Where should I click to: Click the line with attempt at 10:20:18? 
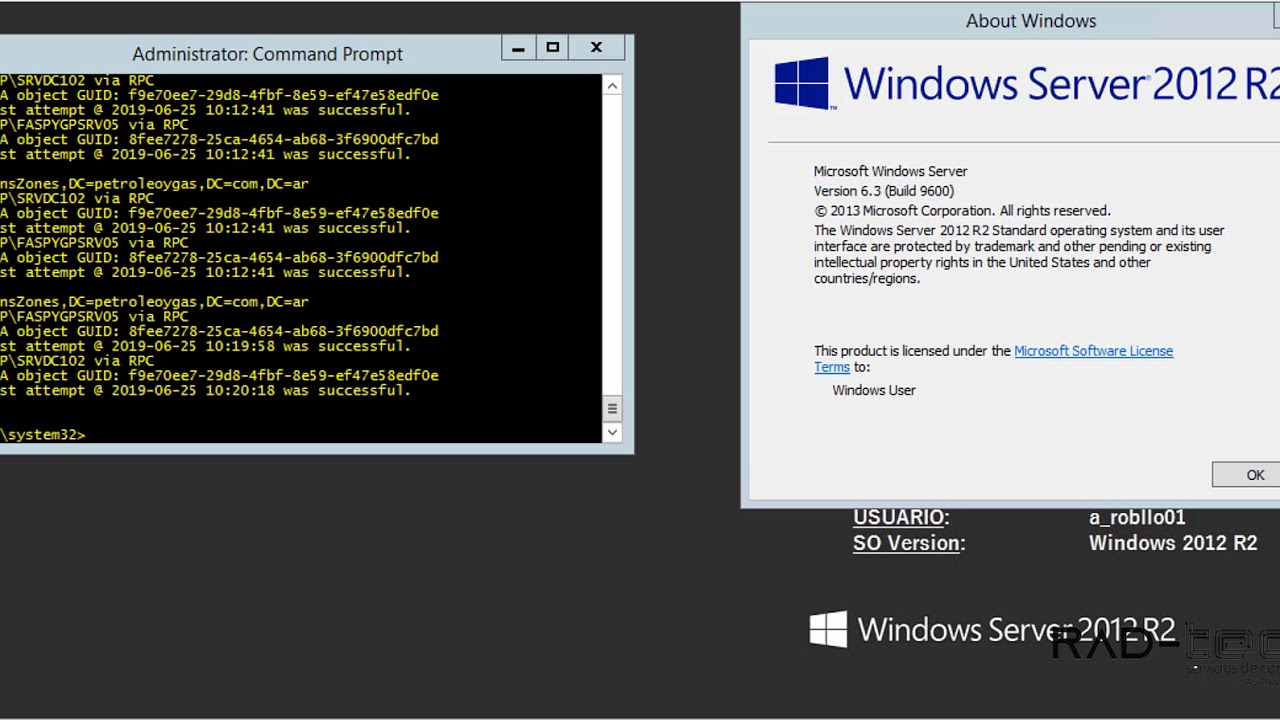tap(206, 390)
